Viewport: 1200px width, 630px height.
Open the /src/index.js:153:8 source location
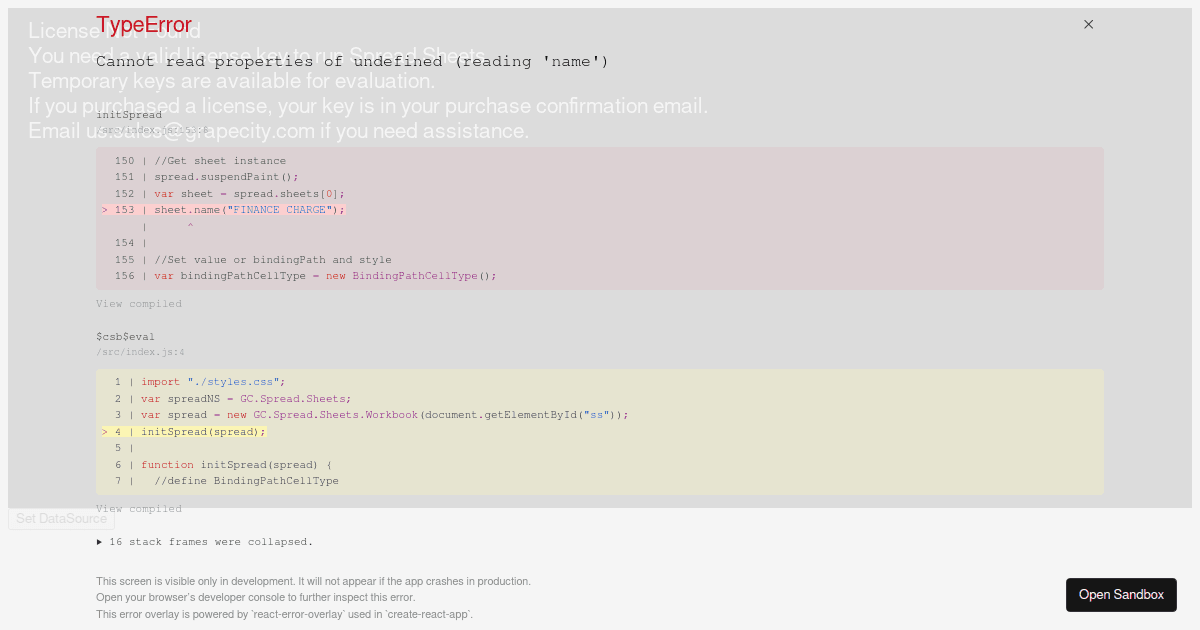click(150, 130)
